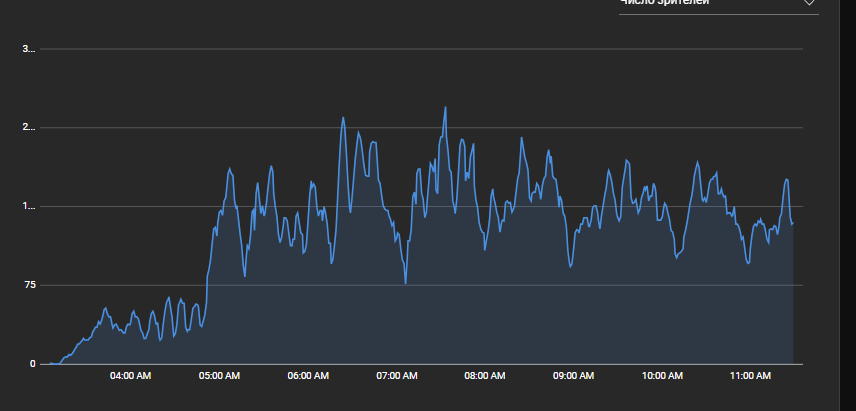
Task: Select the 10:00 AM time axis label
Action: tap(661, 376)
